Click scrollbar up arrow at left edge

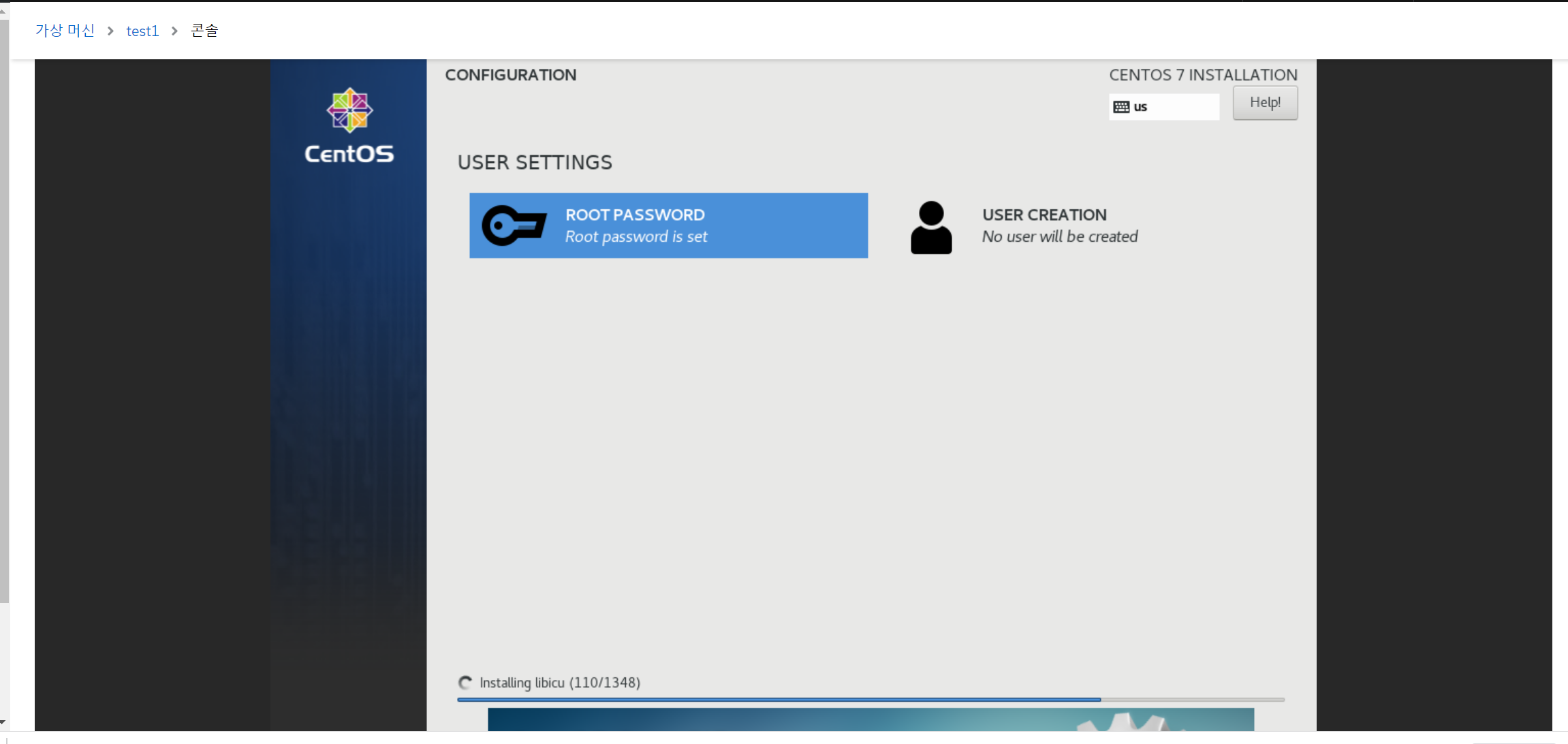[x=3, y=11]
